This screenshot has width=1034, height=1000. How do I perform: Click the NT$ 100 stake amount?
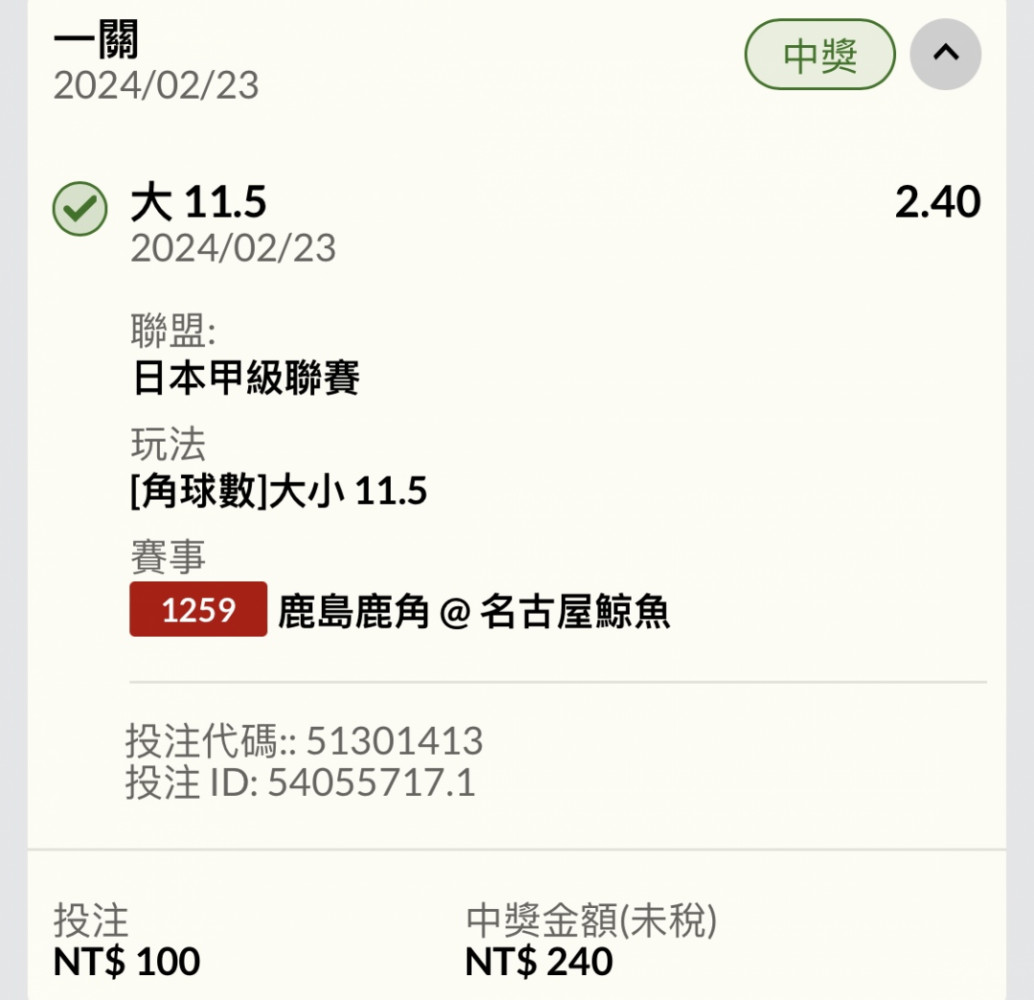pos(127,962)
